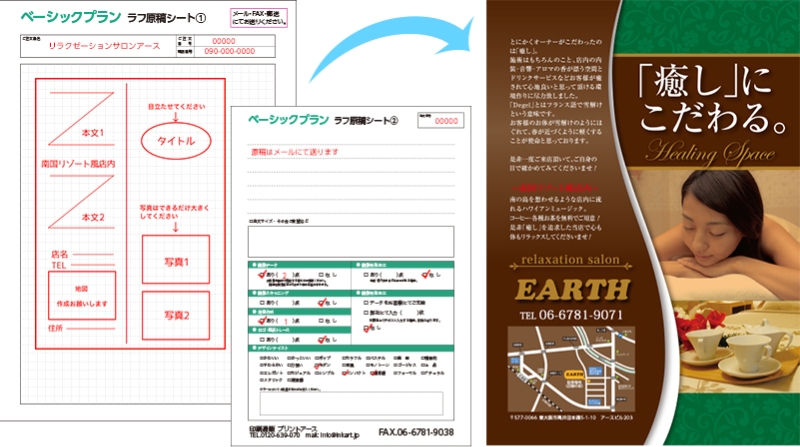800x447 pixels.
Task: Click the red 地図 map request box
Action: tap(82, 296)
